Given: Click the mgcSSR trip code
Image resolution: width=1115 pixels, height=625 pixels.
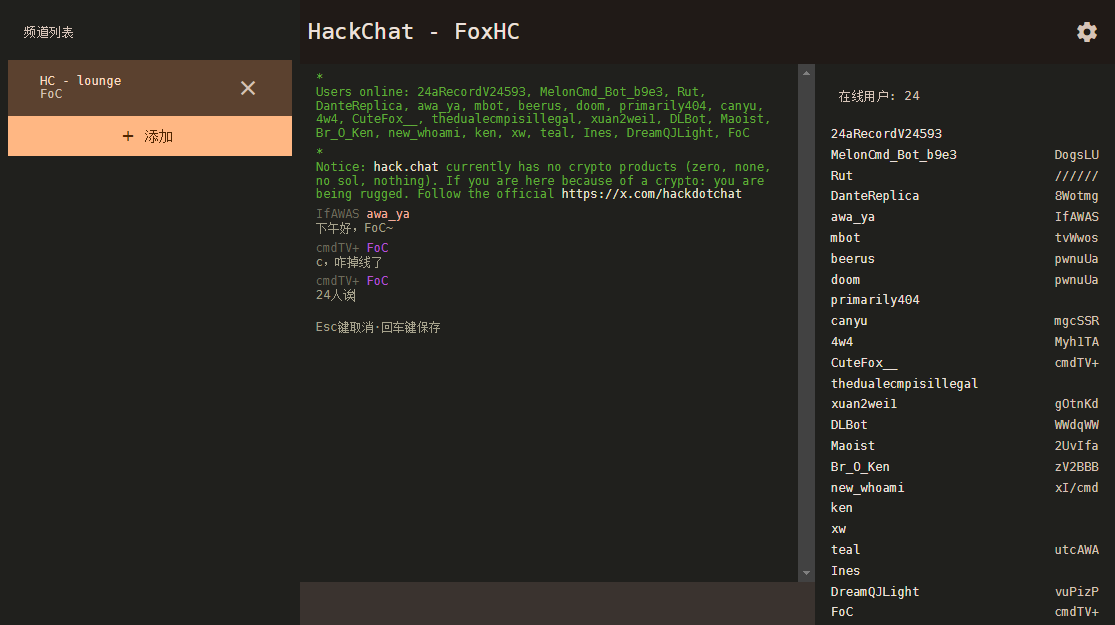Looking at the screenshot, I should [1077, 321].
